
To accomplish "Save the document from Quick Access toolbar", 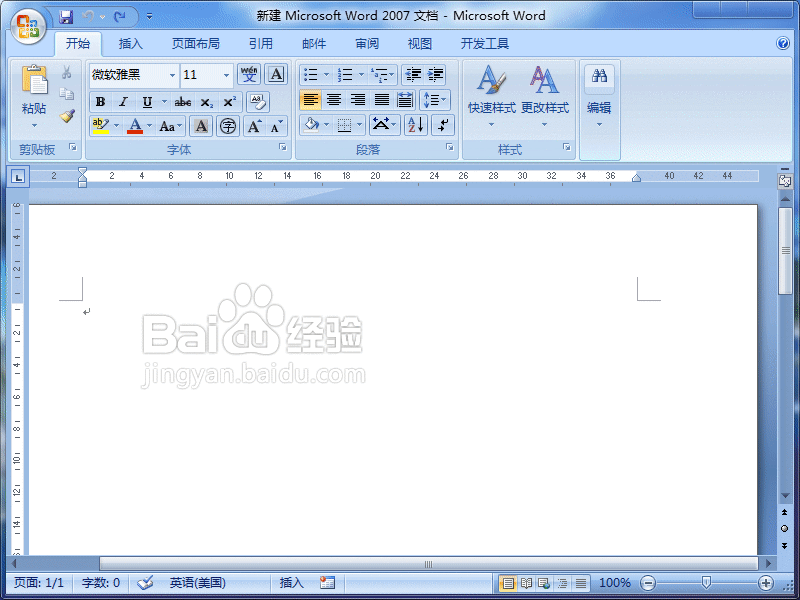I will click(x=66, y=17).
